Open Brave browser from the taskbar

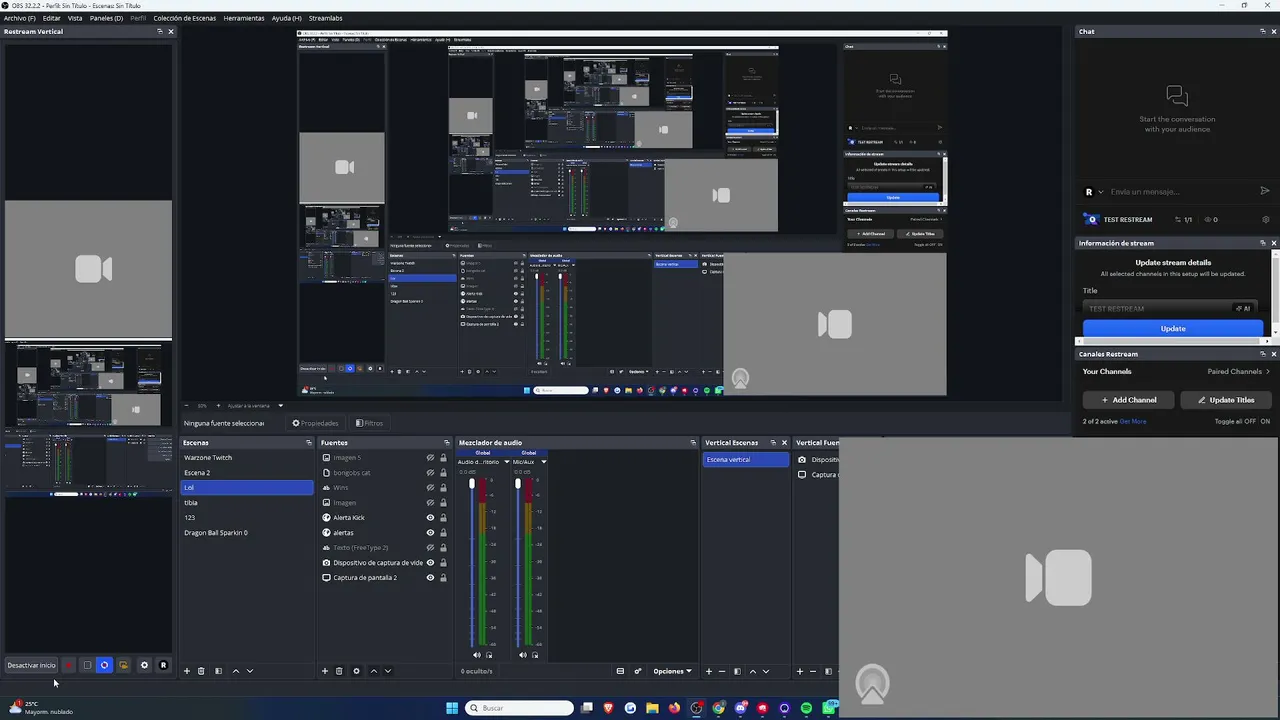[x=608, y=708]
